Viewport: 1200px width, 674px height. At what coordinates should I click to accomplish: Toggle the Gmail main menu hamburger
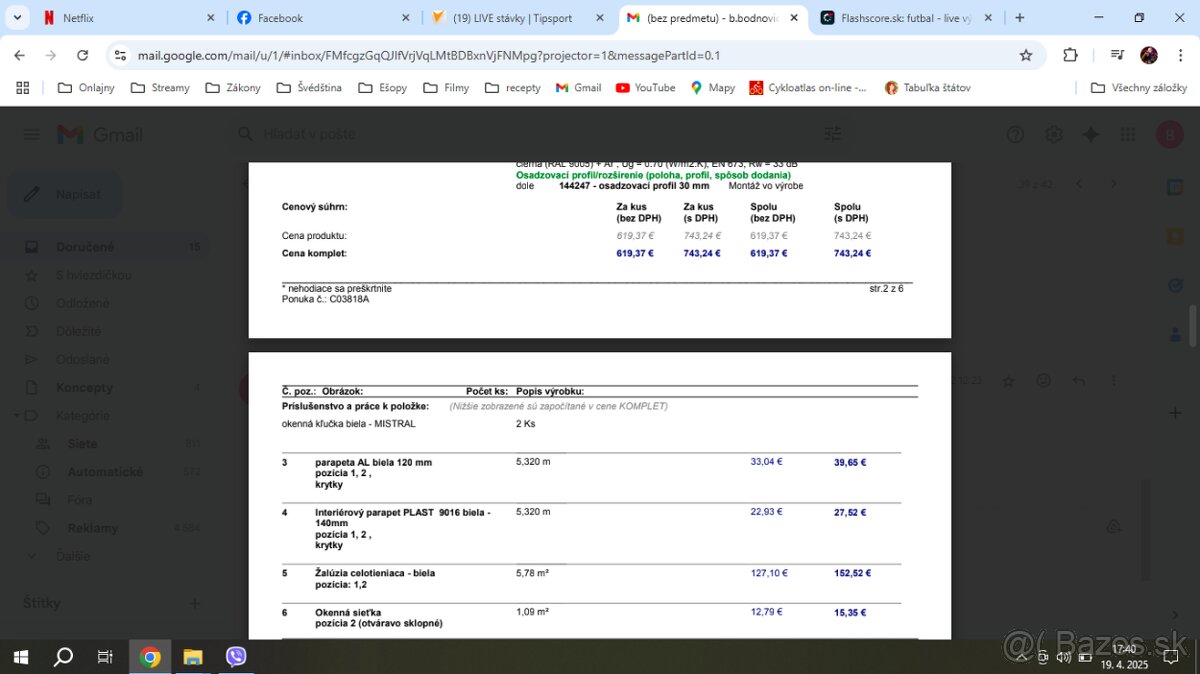coord(31,134)
